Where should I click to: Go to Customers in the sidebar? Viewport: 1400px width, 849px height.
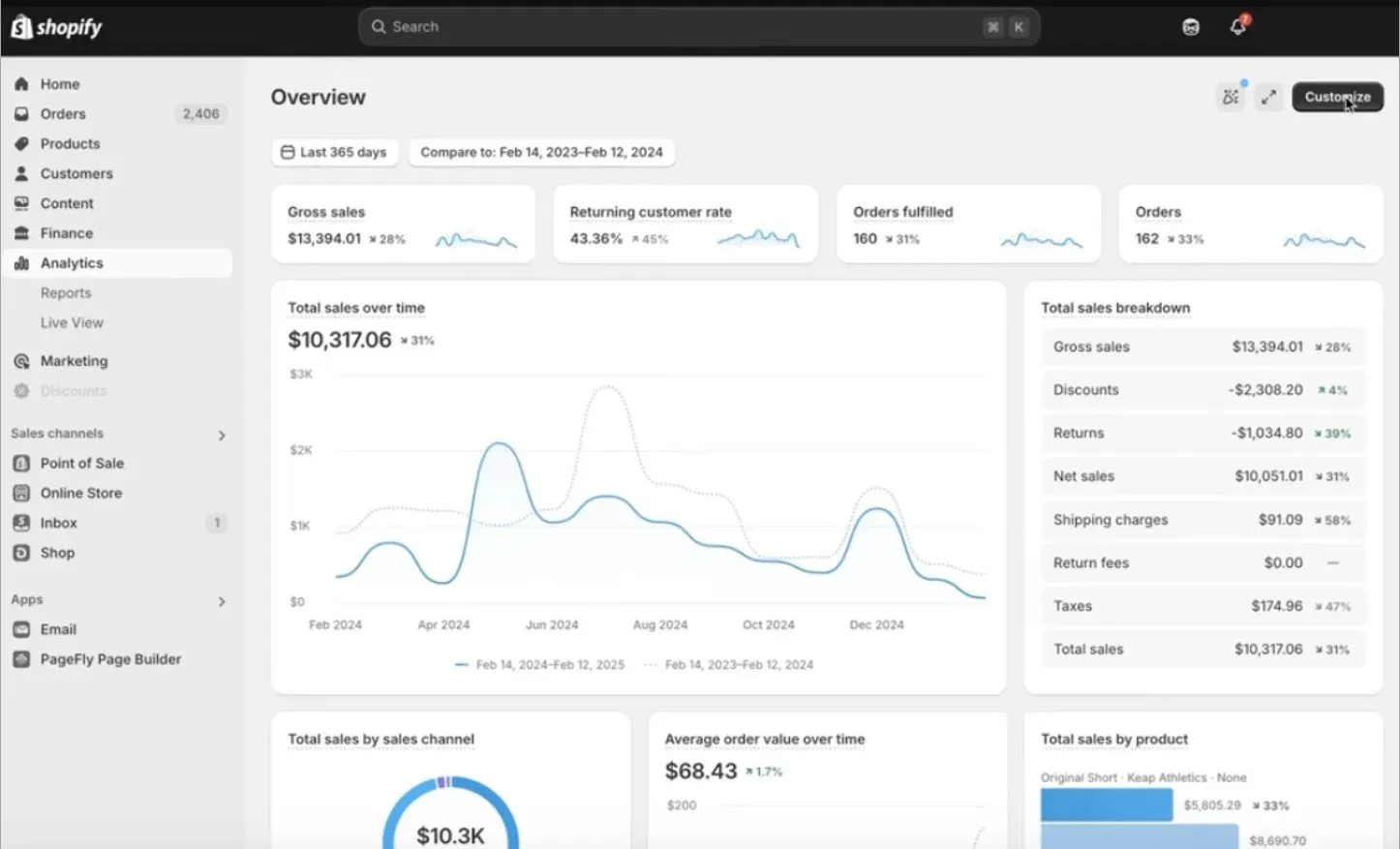[x=76, y=174]
